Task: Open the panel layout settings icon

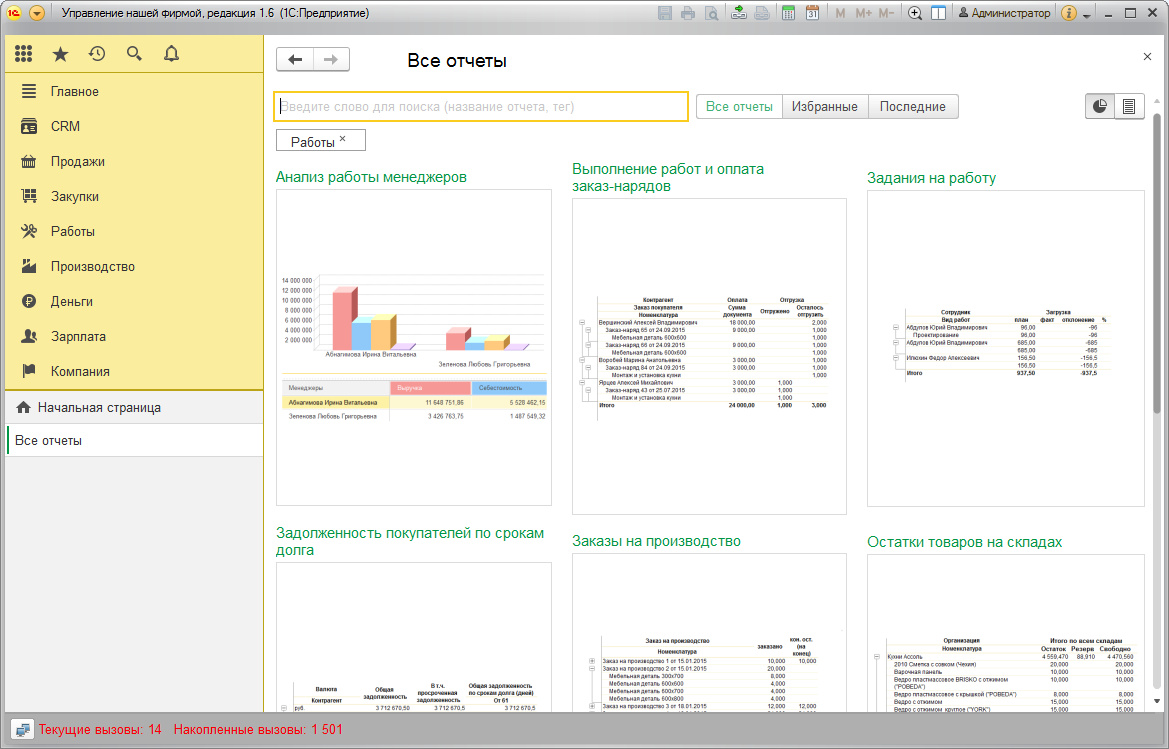Action: [x=939, y=13]
